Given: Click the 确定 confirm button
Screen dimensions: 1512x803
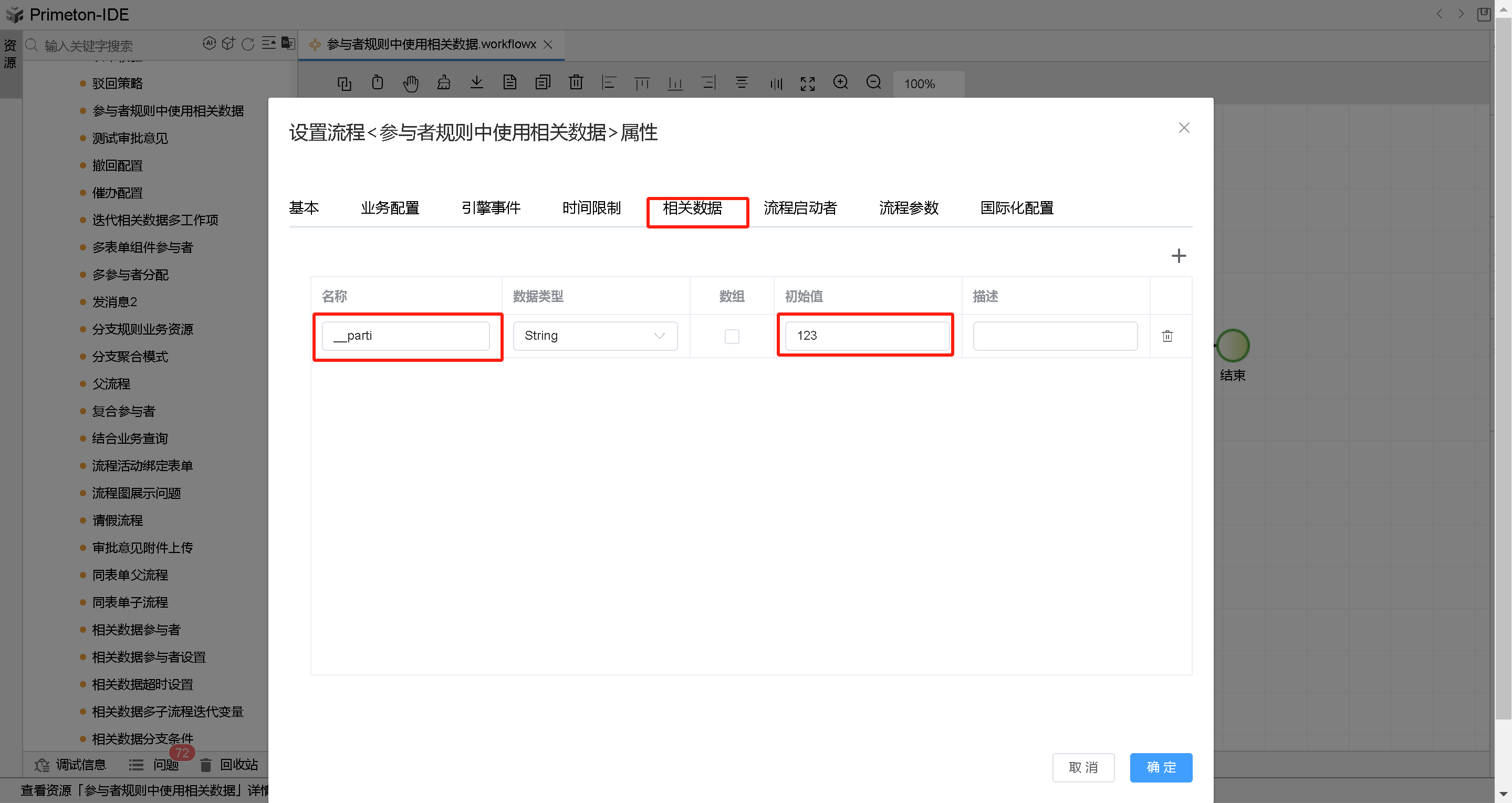Looking at the screenshot, I should click(x=1161, y=767).
